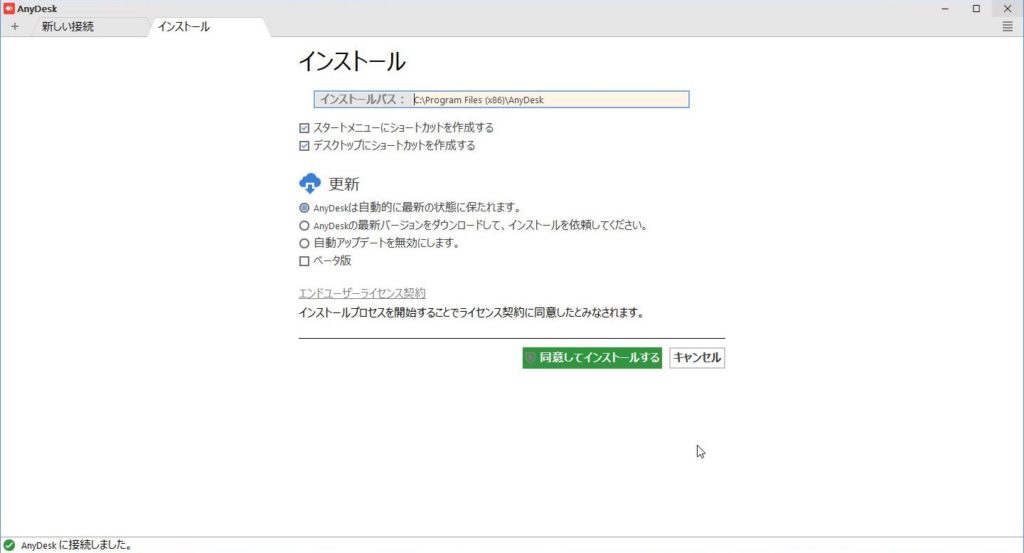Select 自動アップデートを無効にします radio option

[304, 243]
